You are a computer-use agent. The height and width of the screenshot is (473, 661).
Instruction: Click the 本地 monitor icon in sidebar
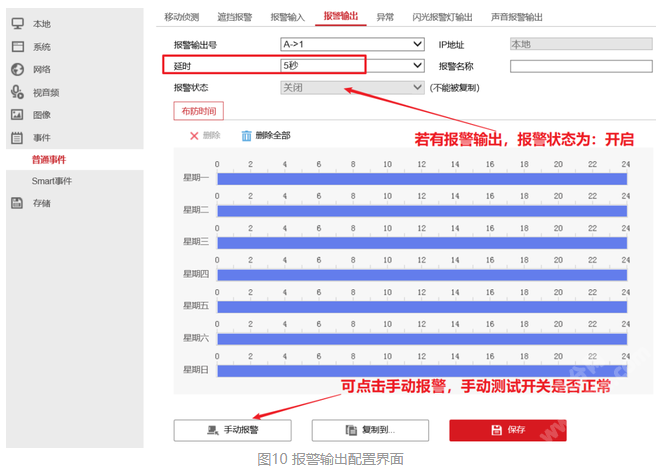17,23
